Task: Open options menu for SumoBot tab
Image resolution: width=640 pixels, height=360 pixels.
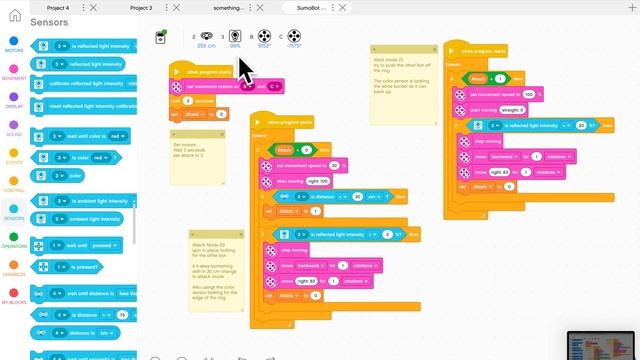Action: [333, 8]
